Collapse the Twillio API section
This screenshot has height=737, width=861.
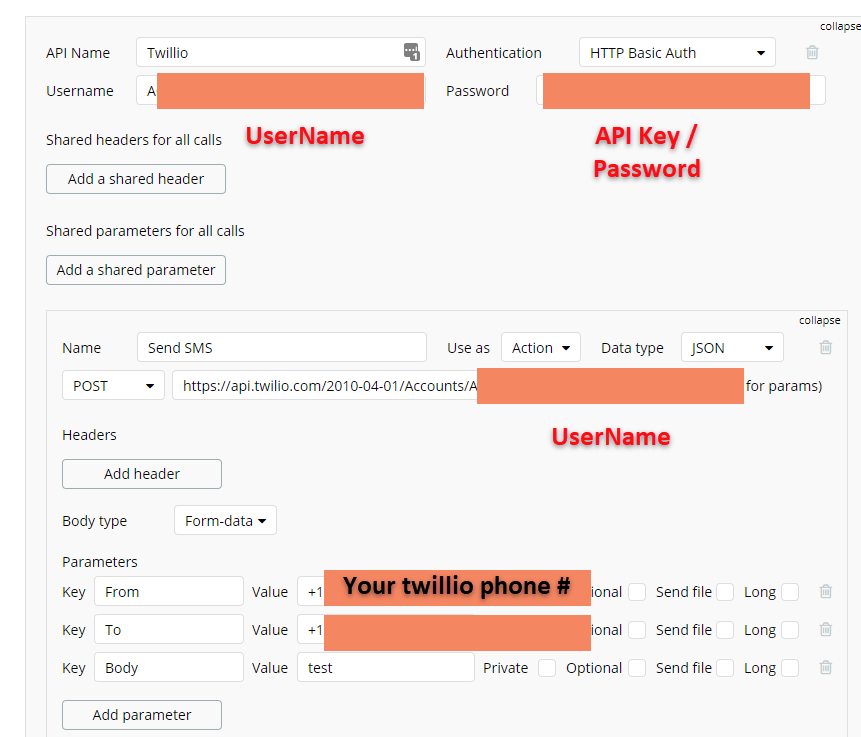(840, 26)
